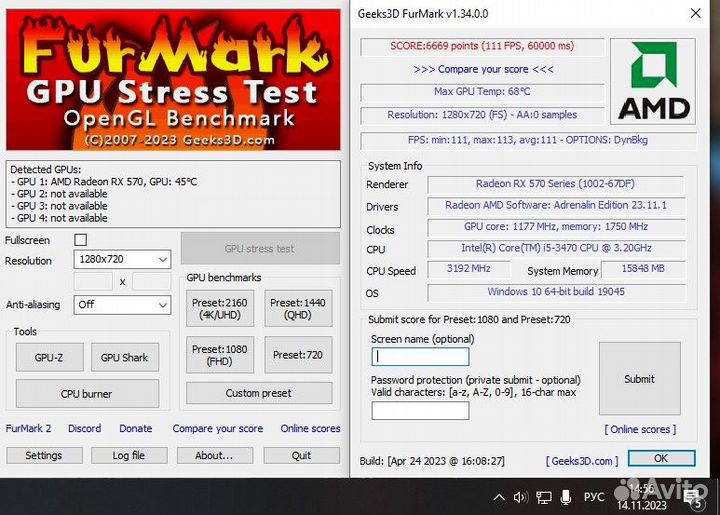
Task: Click the GPU 1: AMD Radeon RX 570 line
Action: click(x=104, y=182)
